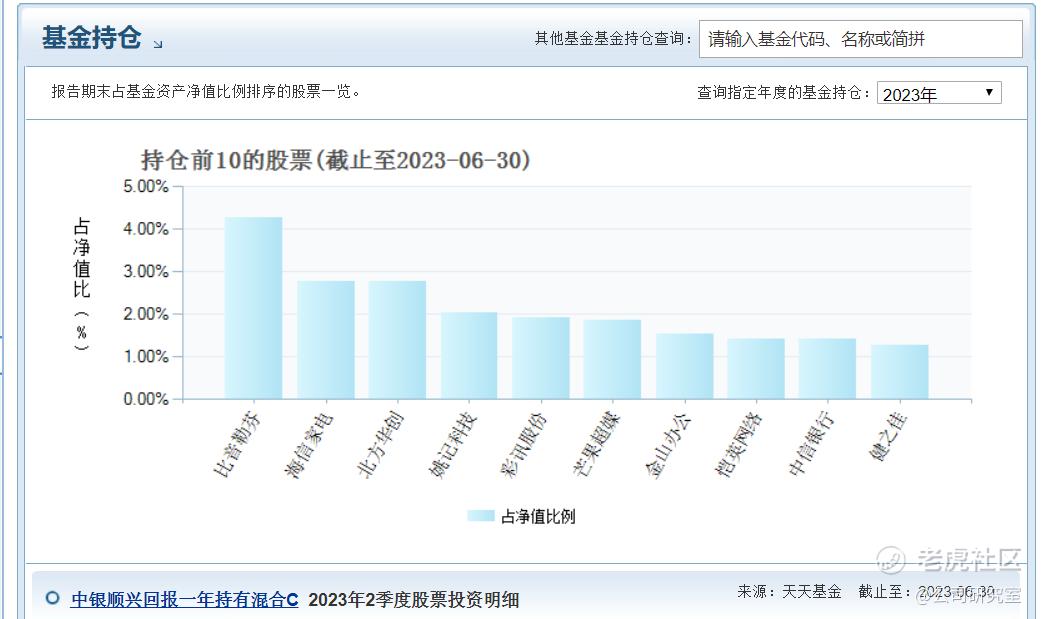Click the 来源：天天基金 source text
1041x619 pixels.
point(789,591)
